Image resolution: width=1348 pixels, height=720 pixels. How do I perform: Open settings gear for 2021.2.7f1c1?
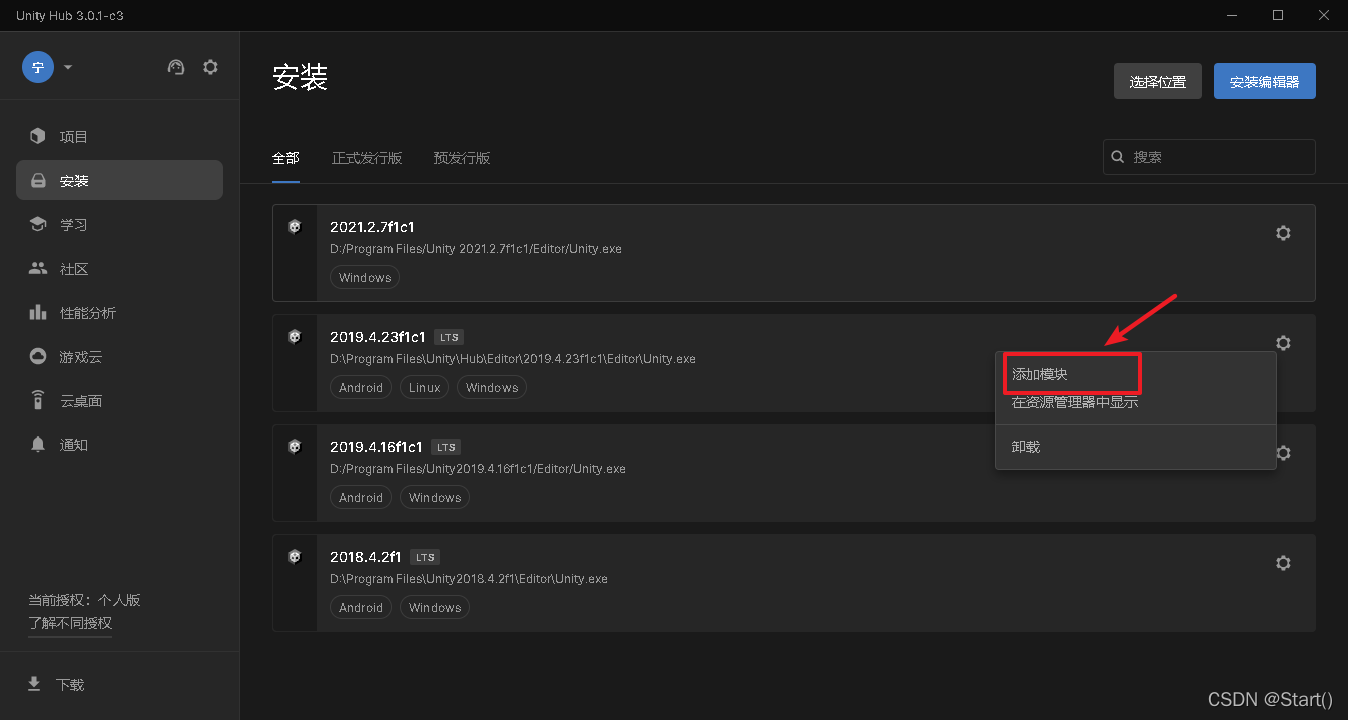point(1283,233)
